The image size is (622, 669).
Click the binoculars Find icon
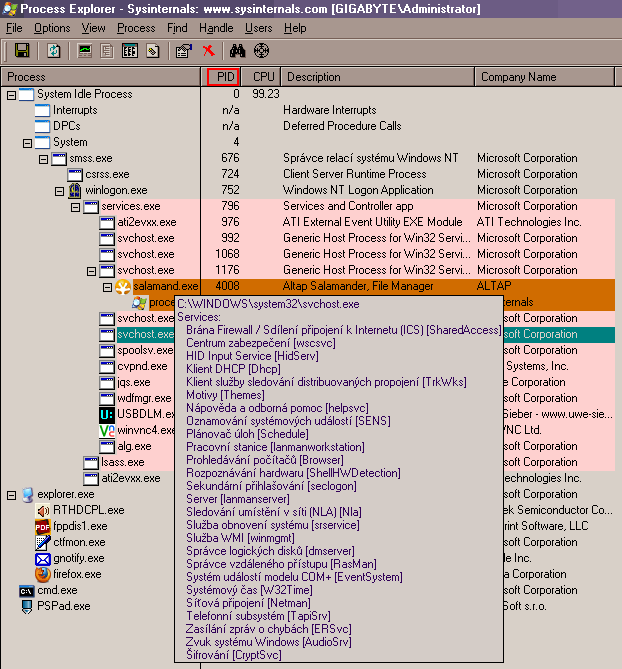pyautogui.click(x=238, y=50)
